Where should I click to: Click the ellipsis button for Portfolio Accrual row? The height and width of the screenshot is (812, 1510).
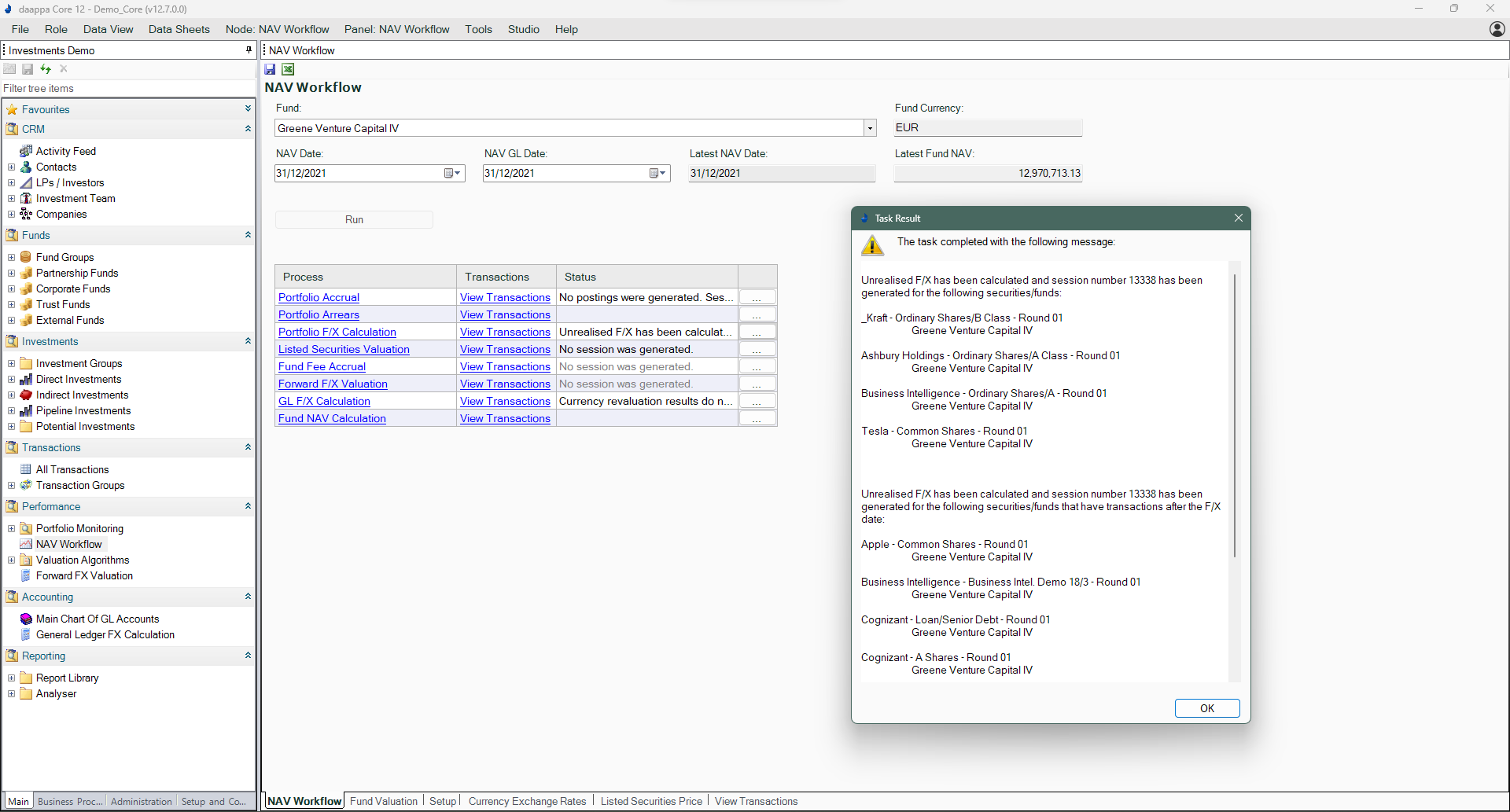pyautogui.click(x=757, y=297)
